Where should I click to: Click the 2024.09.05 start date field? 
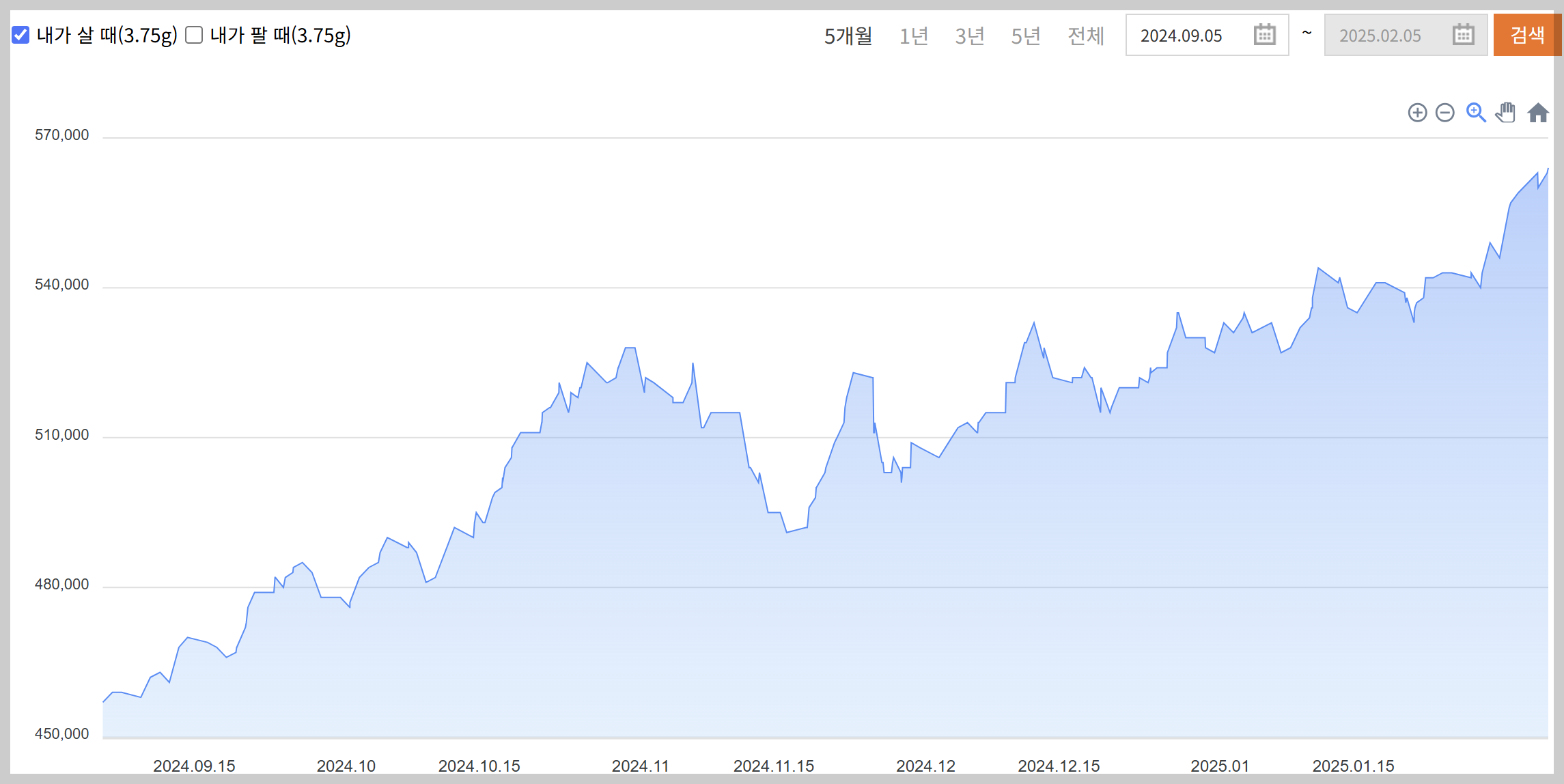[1182, 36]
